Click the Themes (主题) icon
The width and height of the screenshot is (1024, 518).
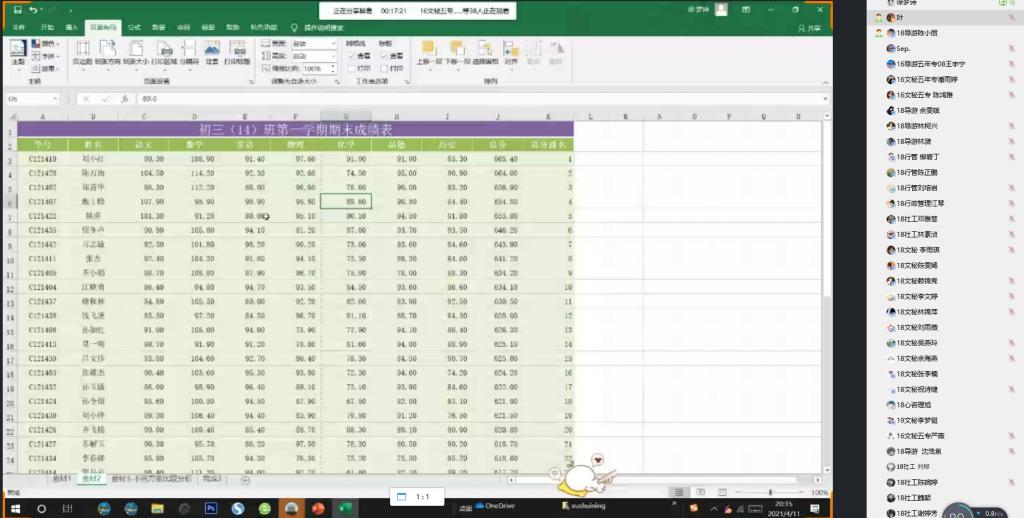coord(18,52)
